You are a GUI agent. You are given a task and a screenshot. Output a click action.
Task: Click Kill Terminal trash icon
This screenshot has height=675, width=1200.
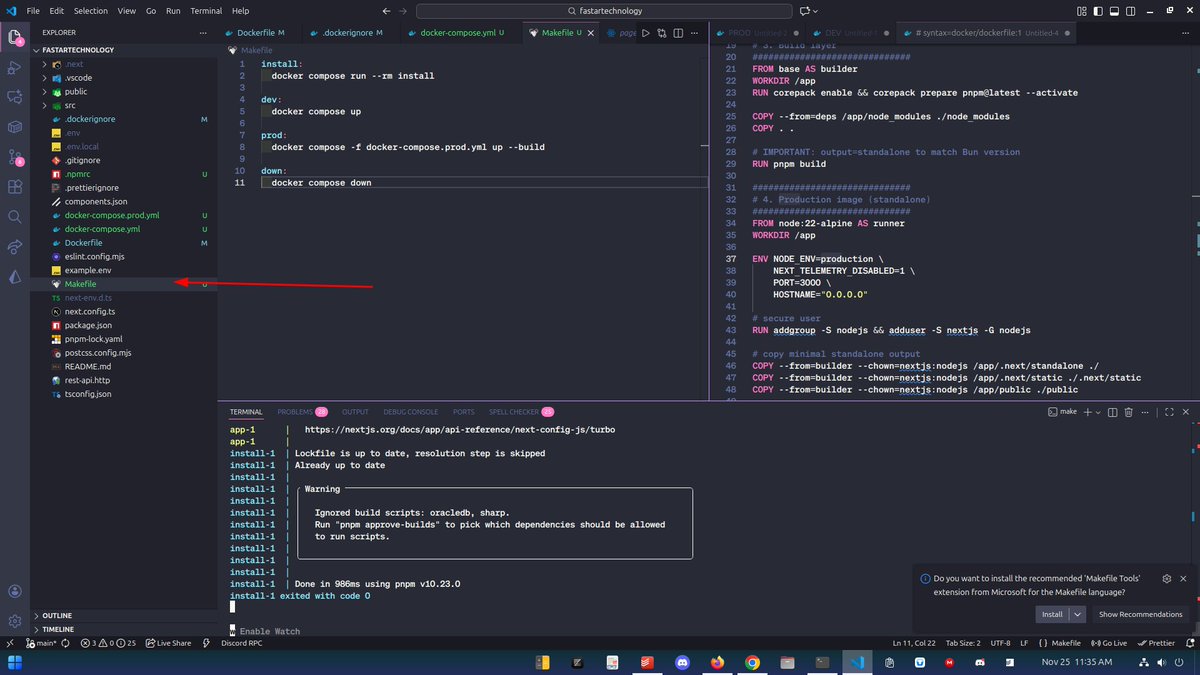[x=1128, y=411]
